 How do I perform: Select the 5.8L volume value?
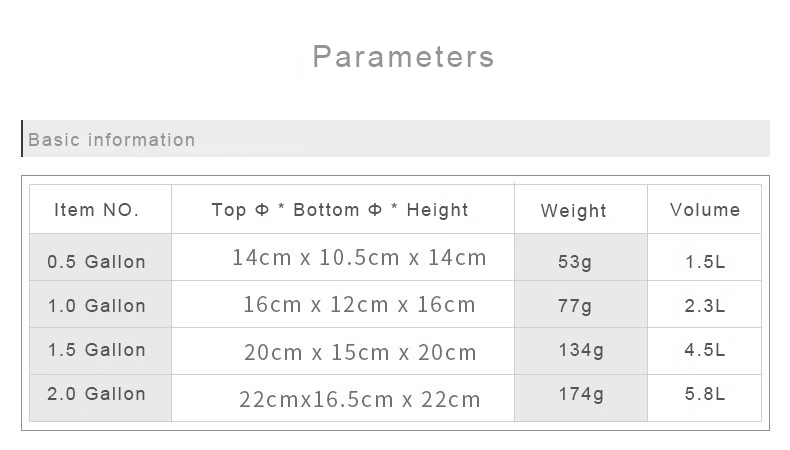705,394
